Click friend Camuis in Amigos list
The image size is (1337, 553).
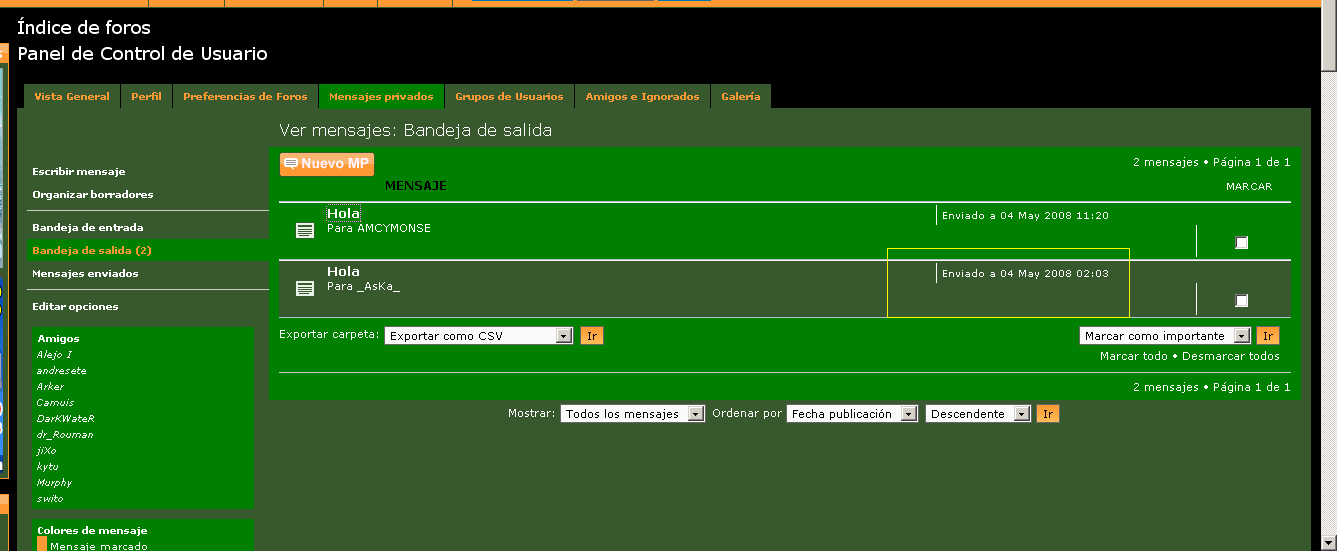click(53, 403)
